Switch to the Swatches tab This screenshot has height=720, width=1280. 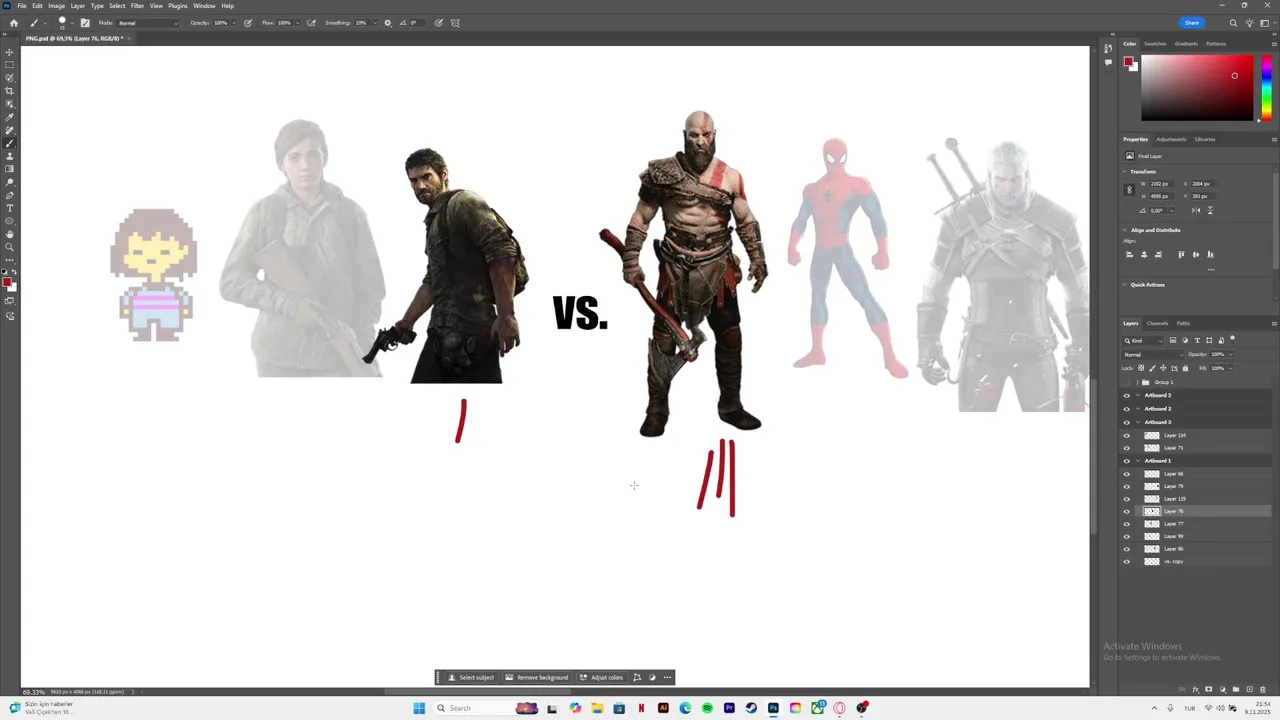pyautogui.click(x=1155, y=43)
